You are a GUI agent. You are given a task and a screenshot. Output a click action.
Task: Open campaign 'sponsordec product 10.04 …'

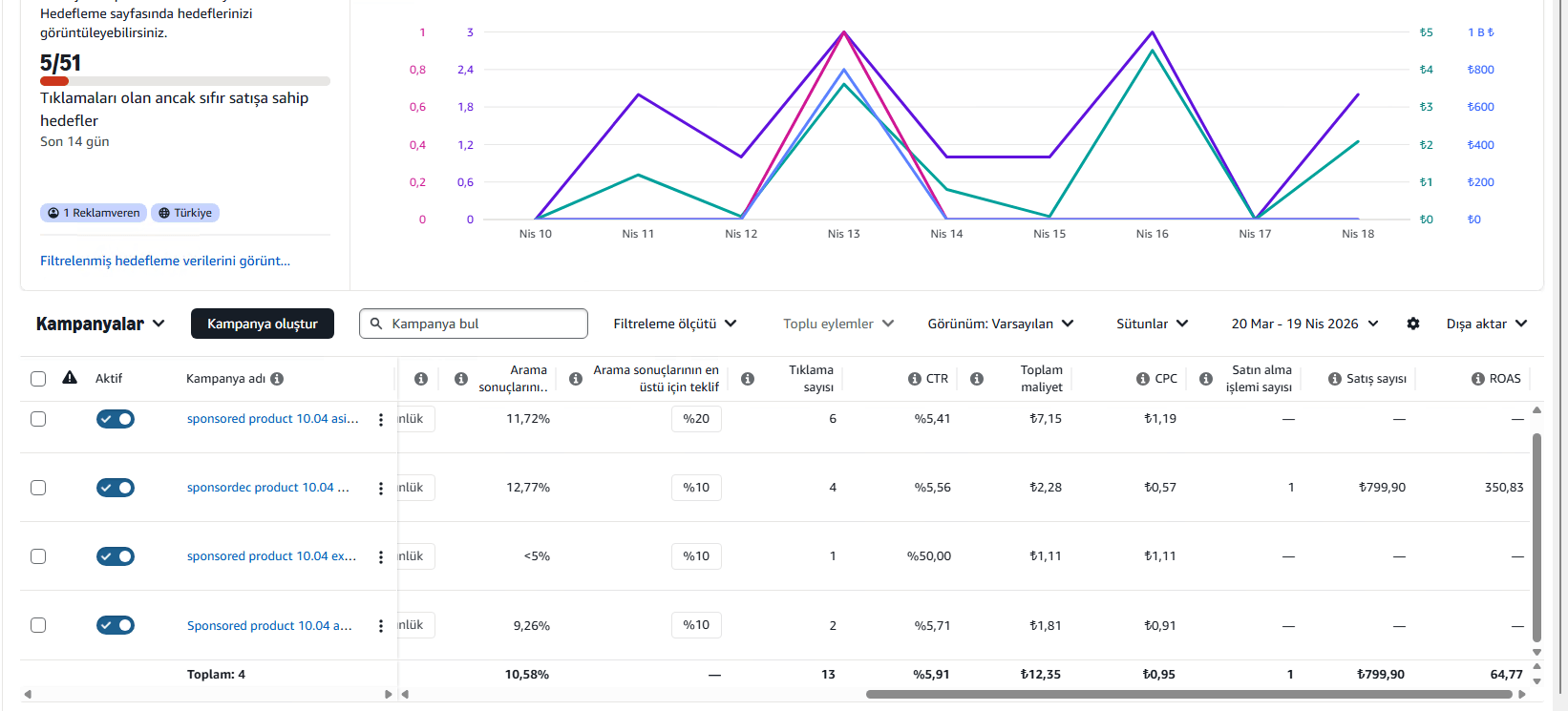pos(268,488)
